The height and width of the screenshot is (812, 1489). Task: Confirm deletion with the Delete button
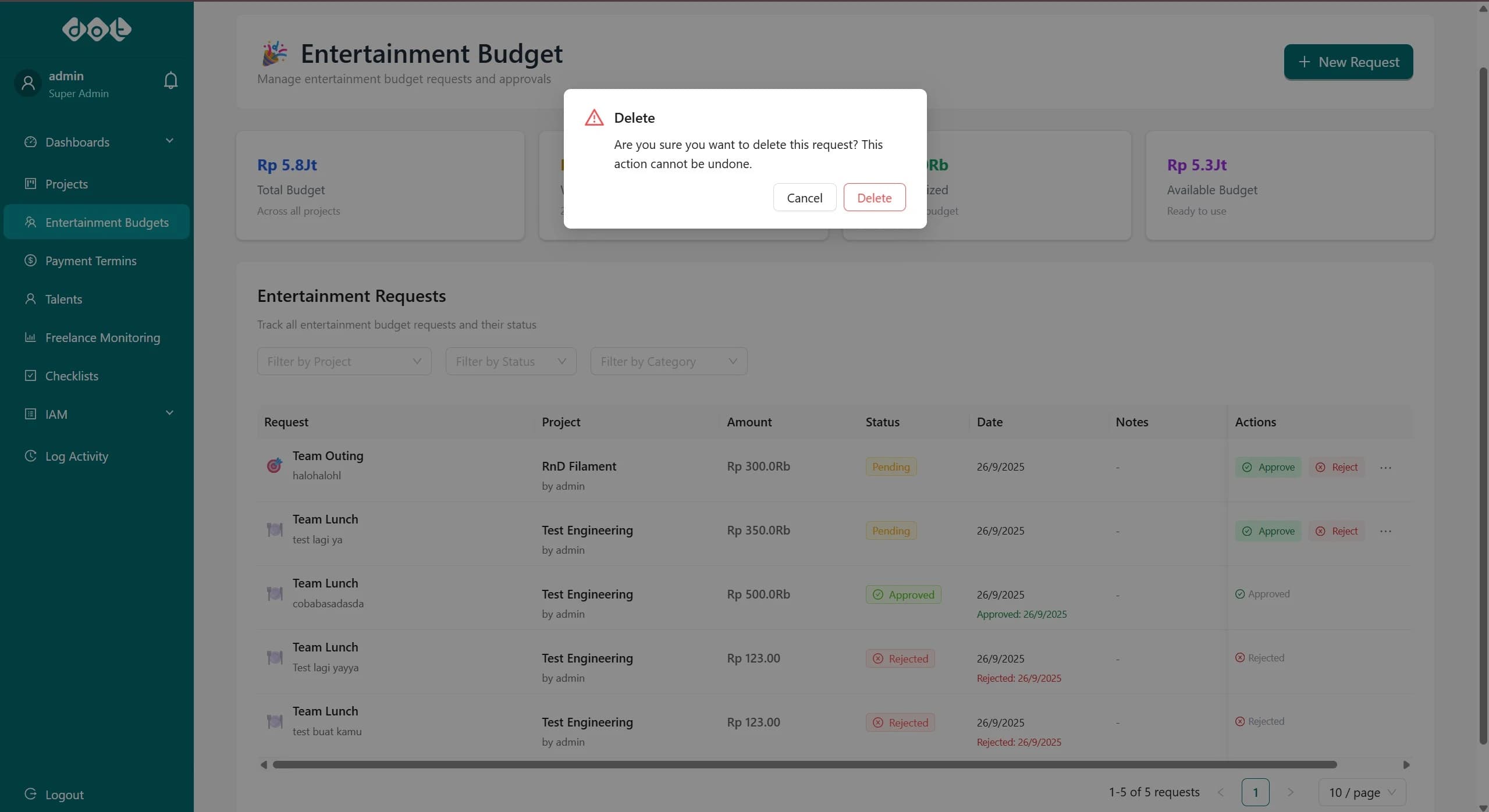coord(875,197)
